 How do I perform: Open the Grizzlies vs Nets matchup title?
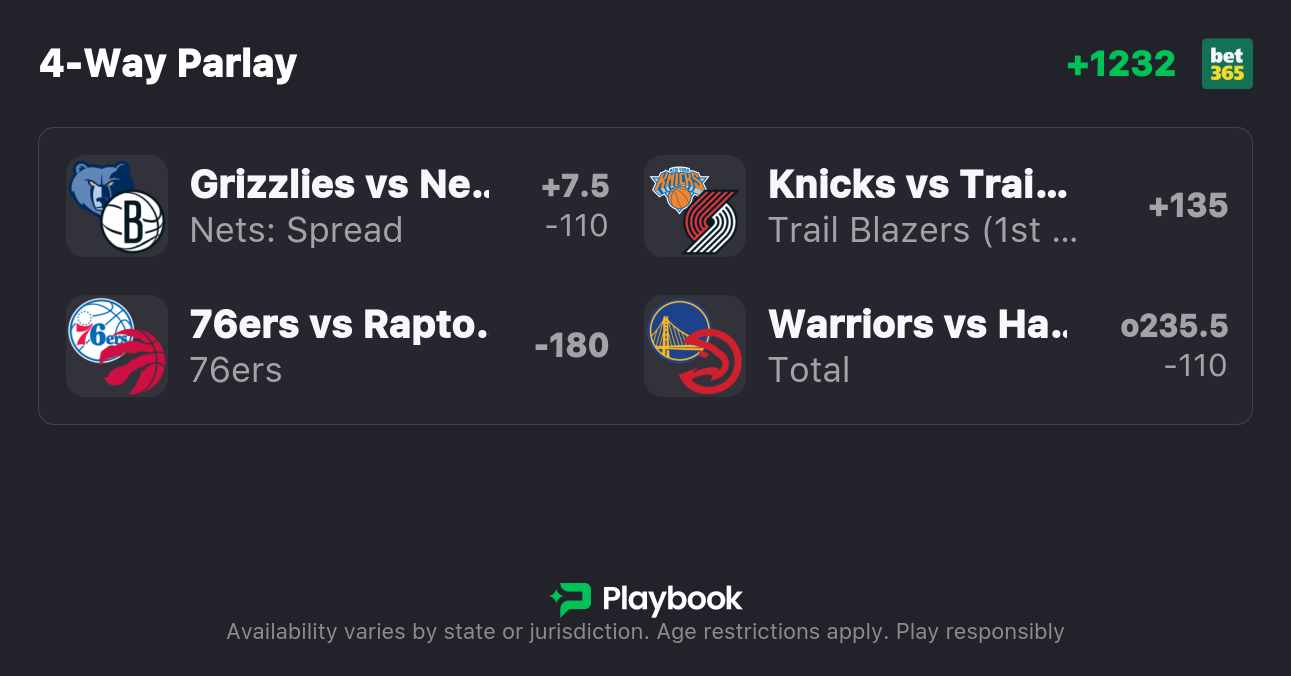coord(341,184)
